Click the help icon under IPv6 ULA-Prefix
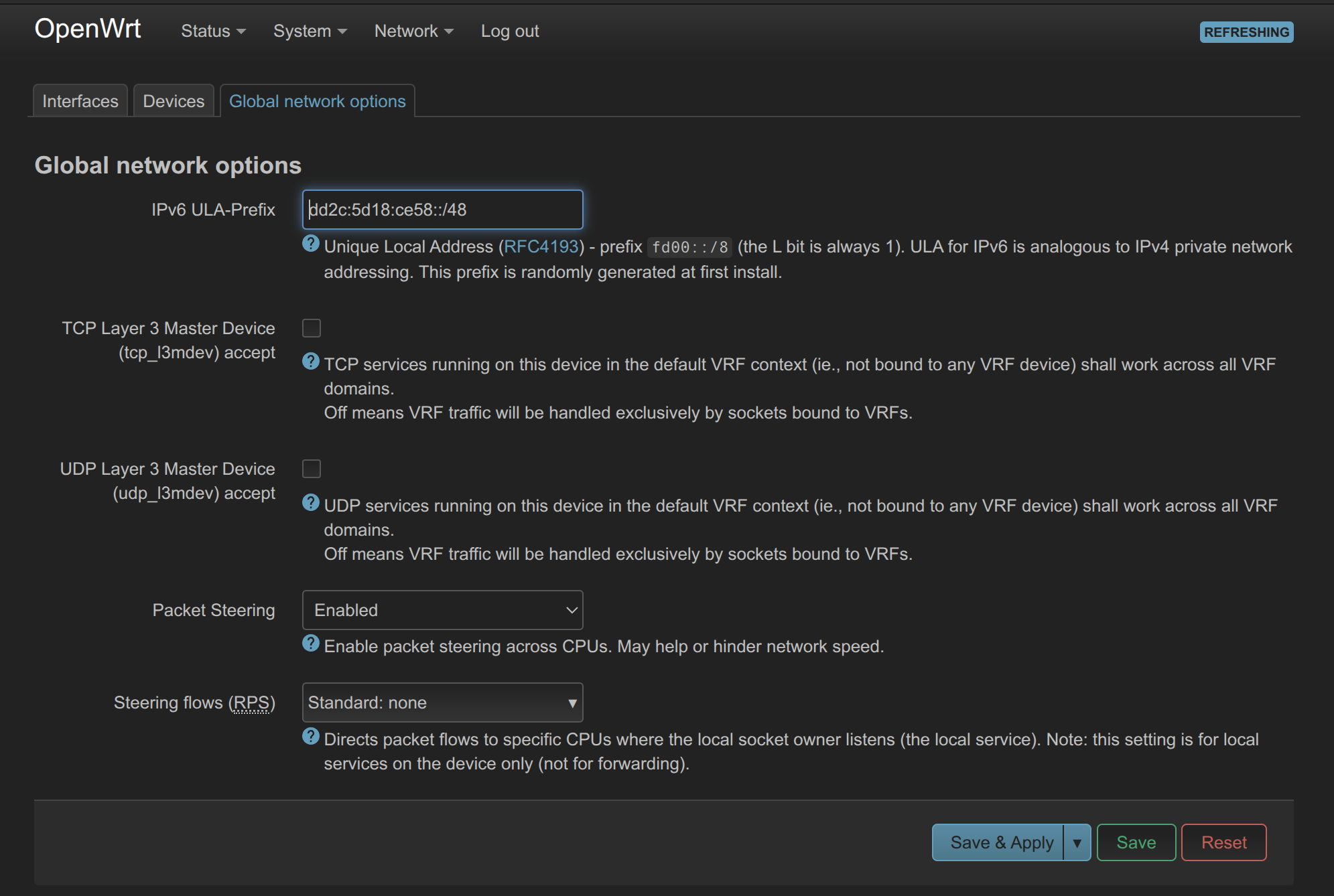The width and height of the screenshot is (1334, 896). [x=310, y=244]
